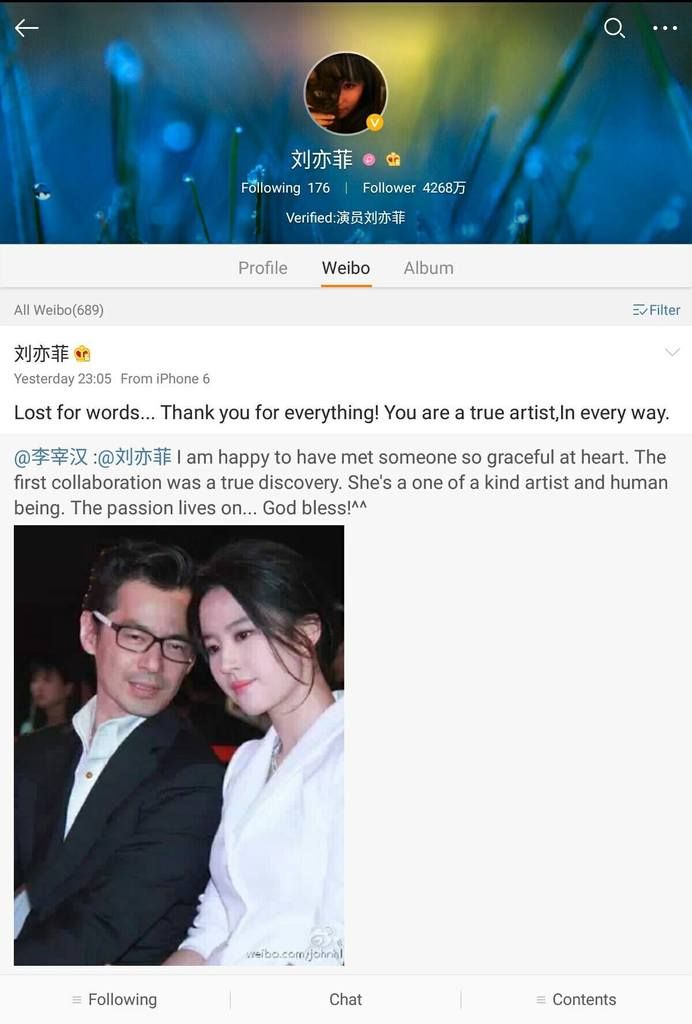Screen dimensions: 692x1024
Task: View the Following 176 list
Action: tap(285, 188)
